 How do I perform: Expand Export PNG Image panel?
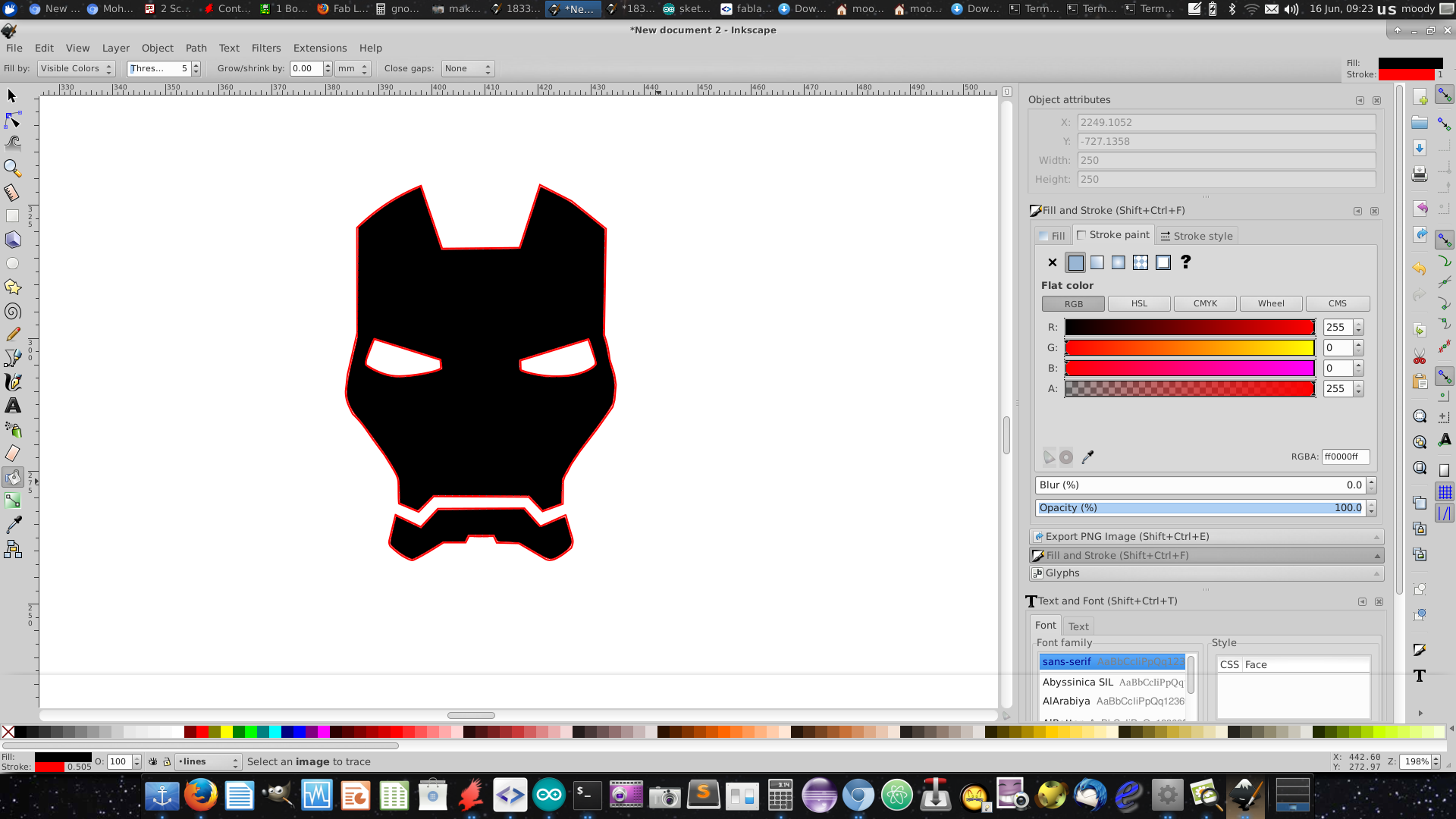[1206, 537]
